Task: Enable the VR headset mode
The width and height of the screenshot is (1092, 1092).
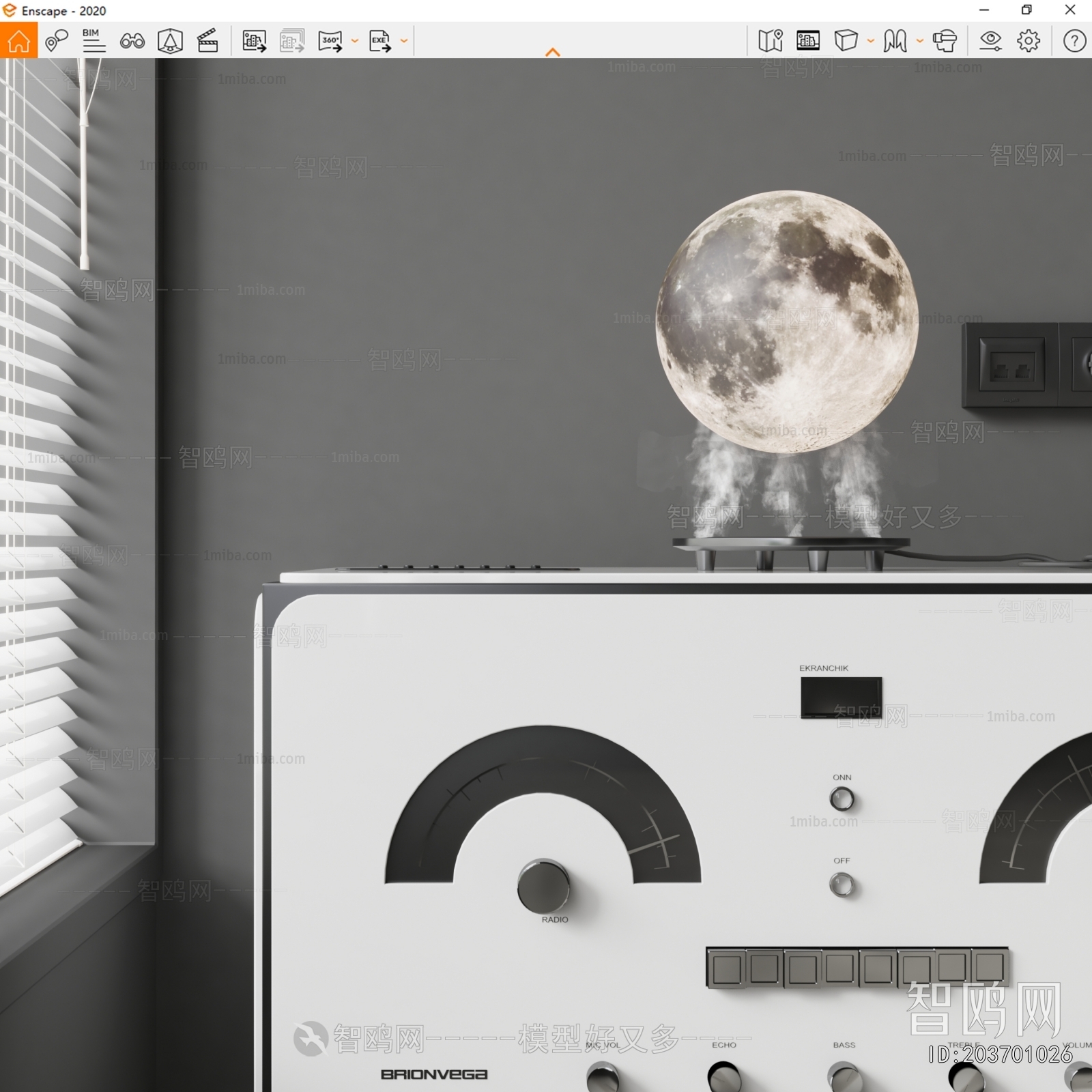Action: 945,41
